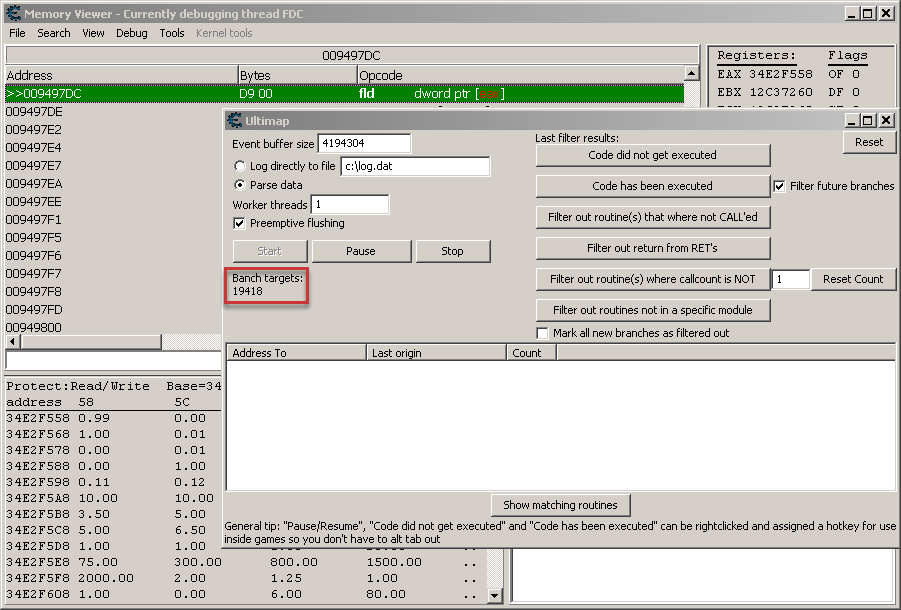Enable Mark all new branches as filtered out
This screenshot has height=610, width=901.
click(x=543, y=333)
